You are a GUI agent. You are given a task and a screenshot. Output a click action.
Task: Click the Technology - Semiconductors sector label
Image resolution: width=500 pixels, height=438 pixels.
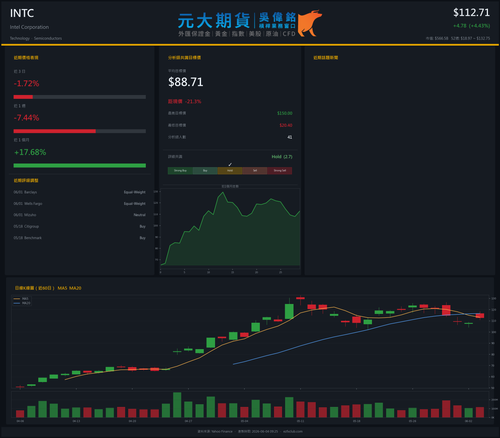36,38
